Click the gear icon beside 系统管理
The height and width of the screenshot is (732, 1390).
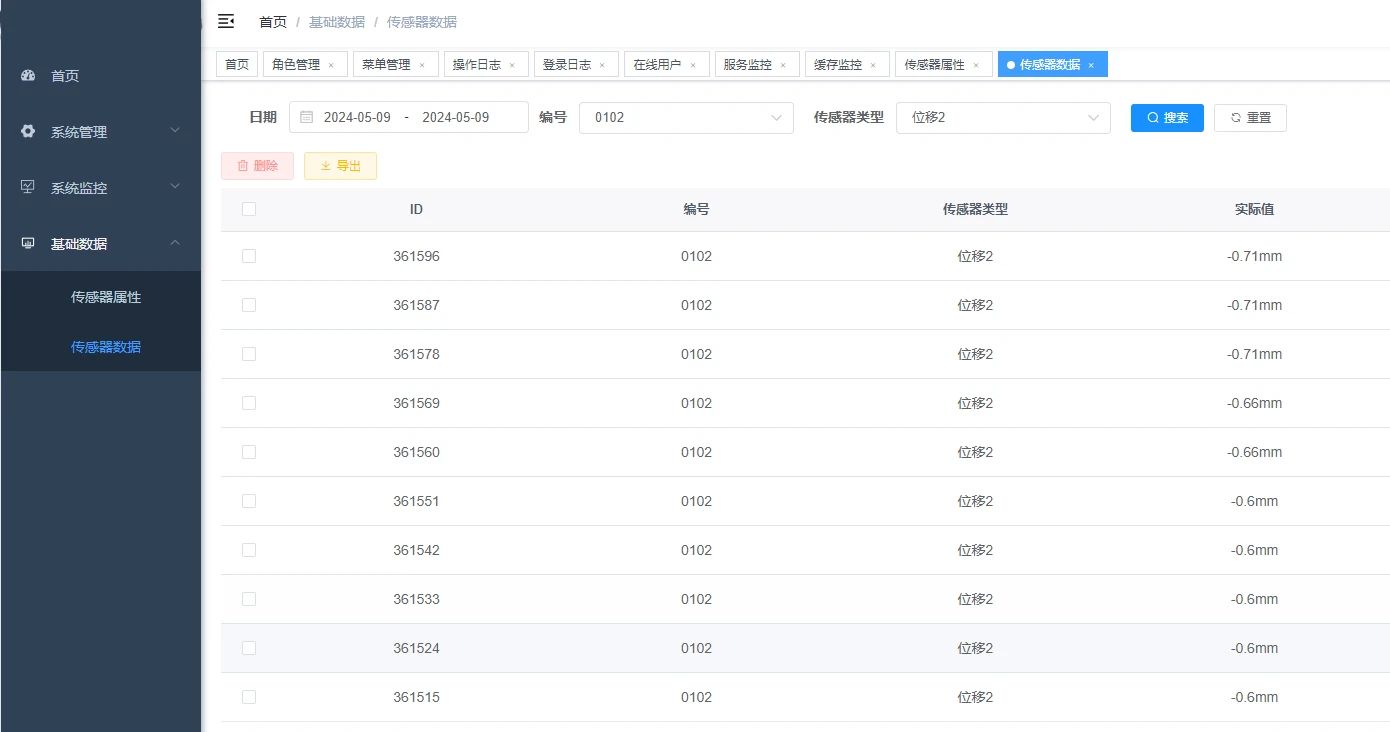(x=28, y=131)
